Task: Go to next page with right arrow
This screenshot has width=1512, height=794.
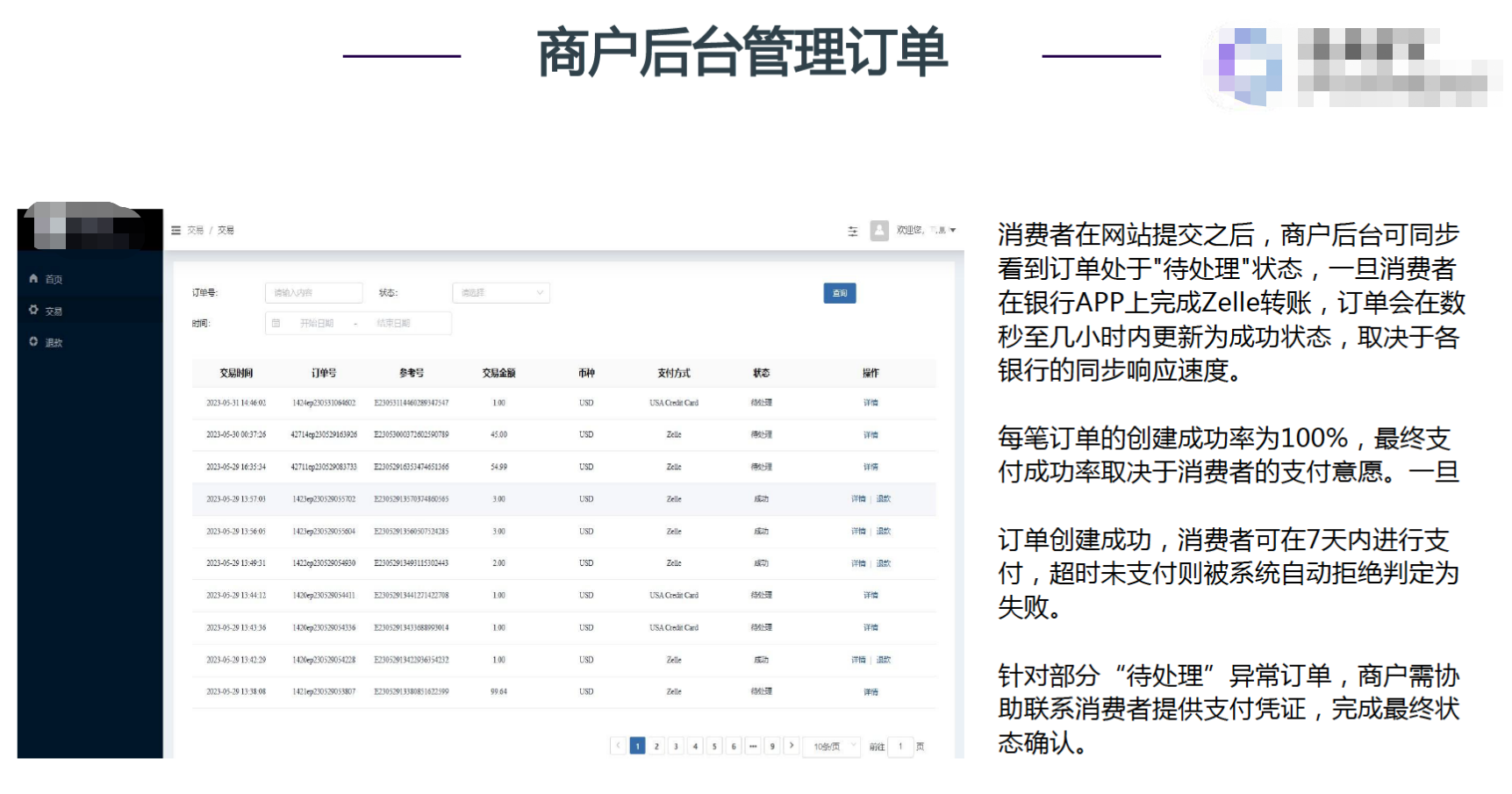Action: pyautogui.click(x=792, y=746)
